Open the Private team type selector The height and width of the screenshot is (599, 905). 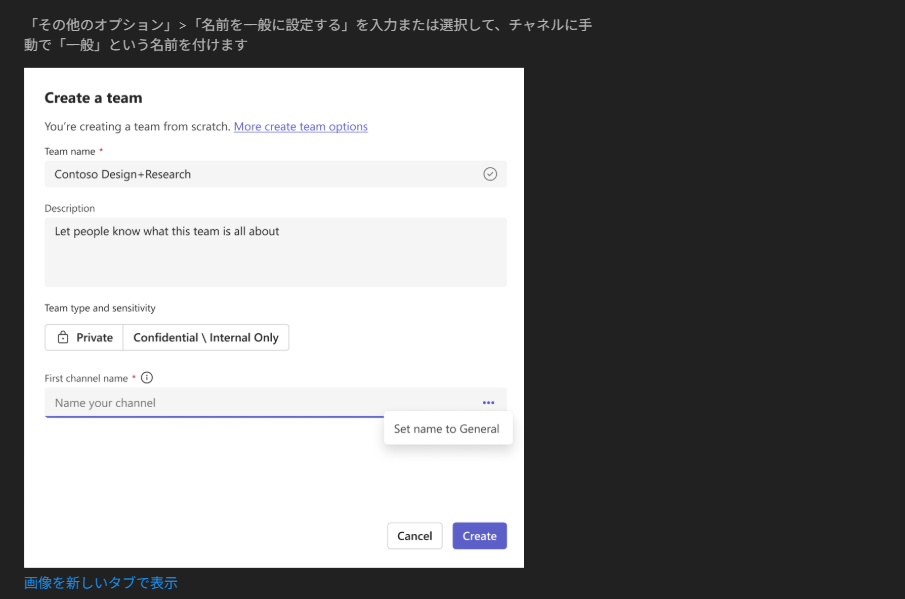click(x=84, y=338)
